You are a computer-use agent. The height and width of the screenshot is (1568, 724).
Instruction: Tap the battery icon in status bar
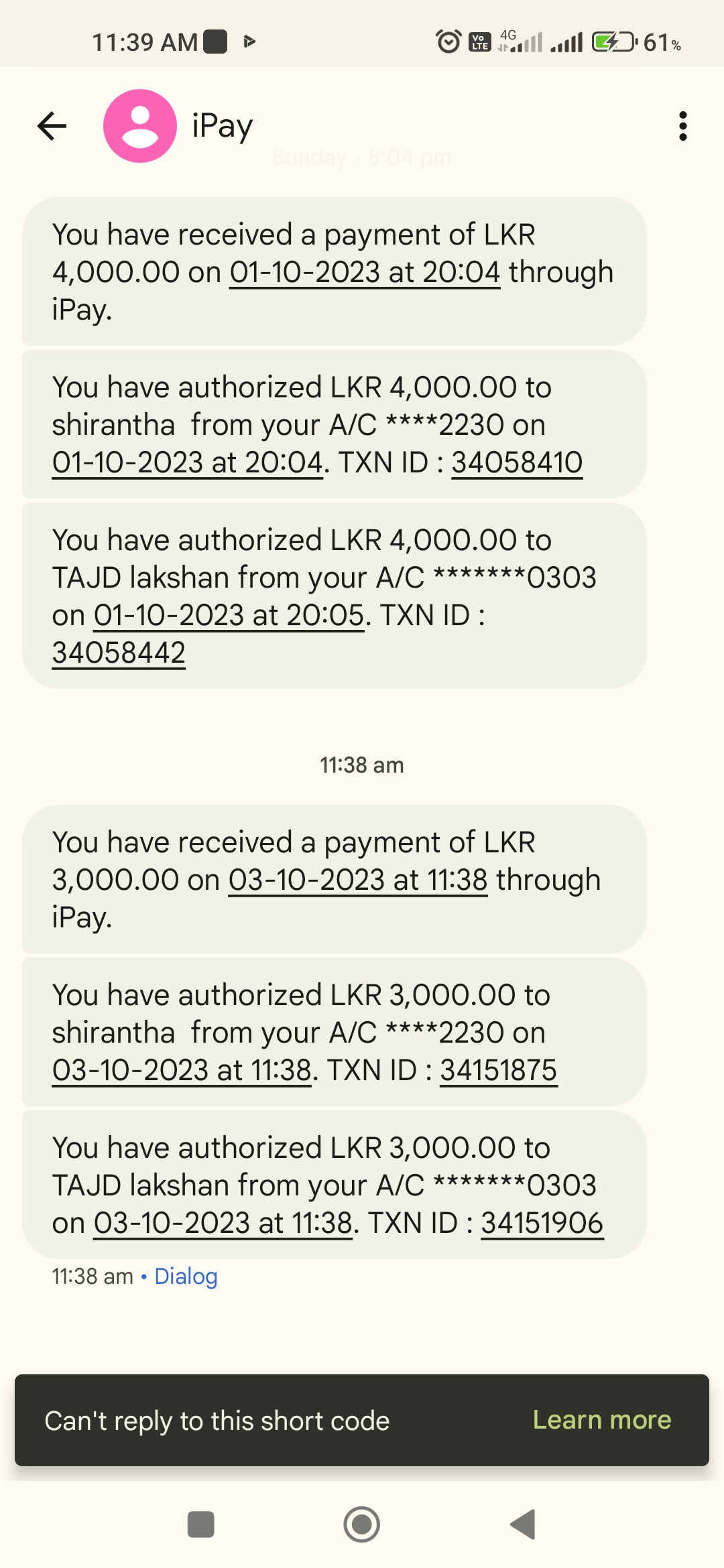[x=613, y=42]
